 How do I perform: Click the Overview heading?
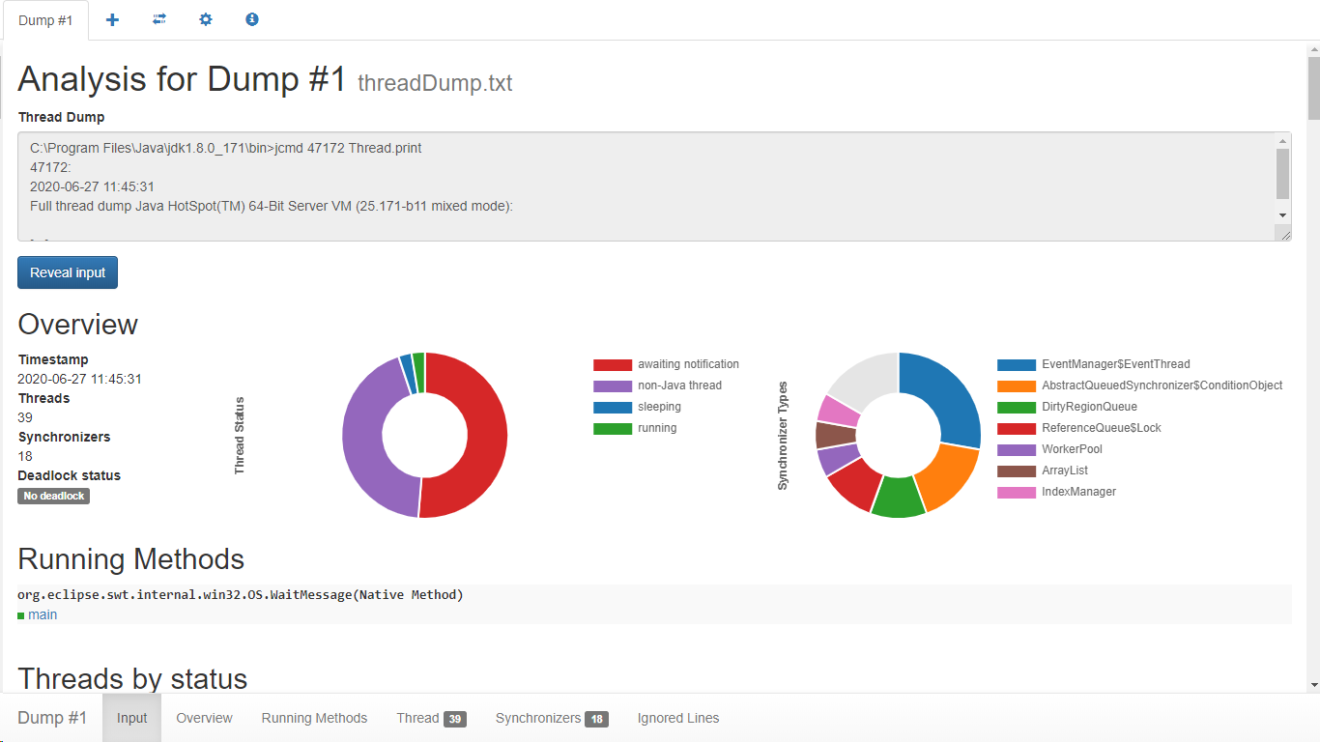click(x=78, y=325)
